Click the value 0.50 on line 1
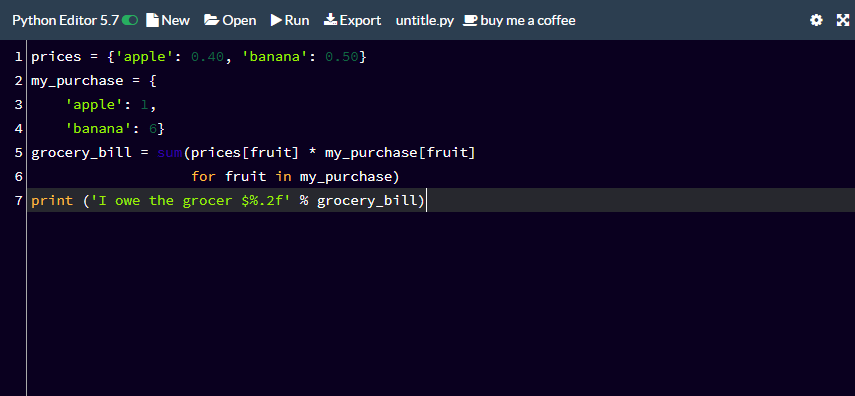Image resolution: width=855 pixels, height=396 pixels. [x=341, y=57]
